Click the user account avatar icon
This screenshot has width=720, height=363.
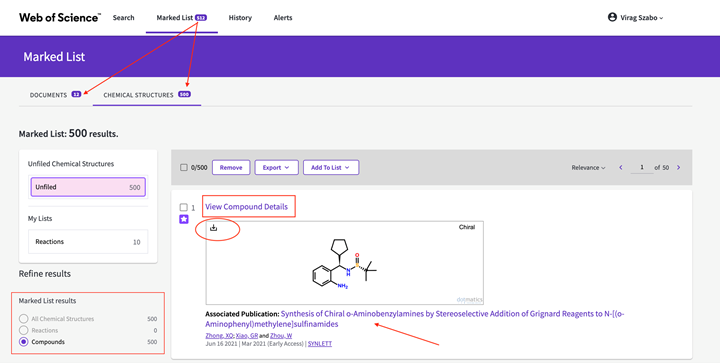click(x=612, y=17)
